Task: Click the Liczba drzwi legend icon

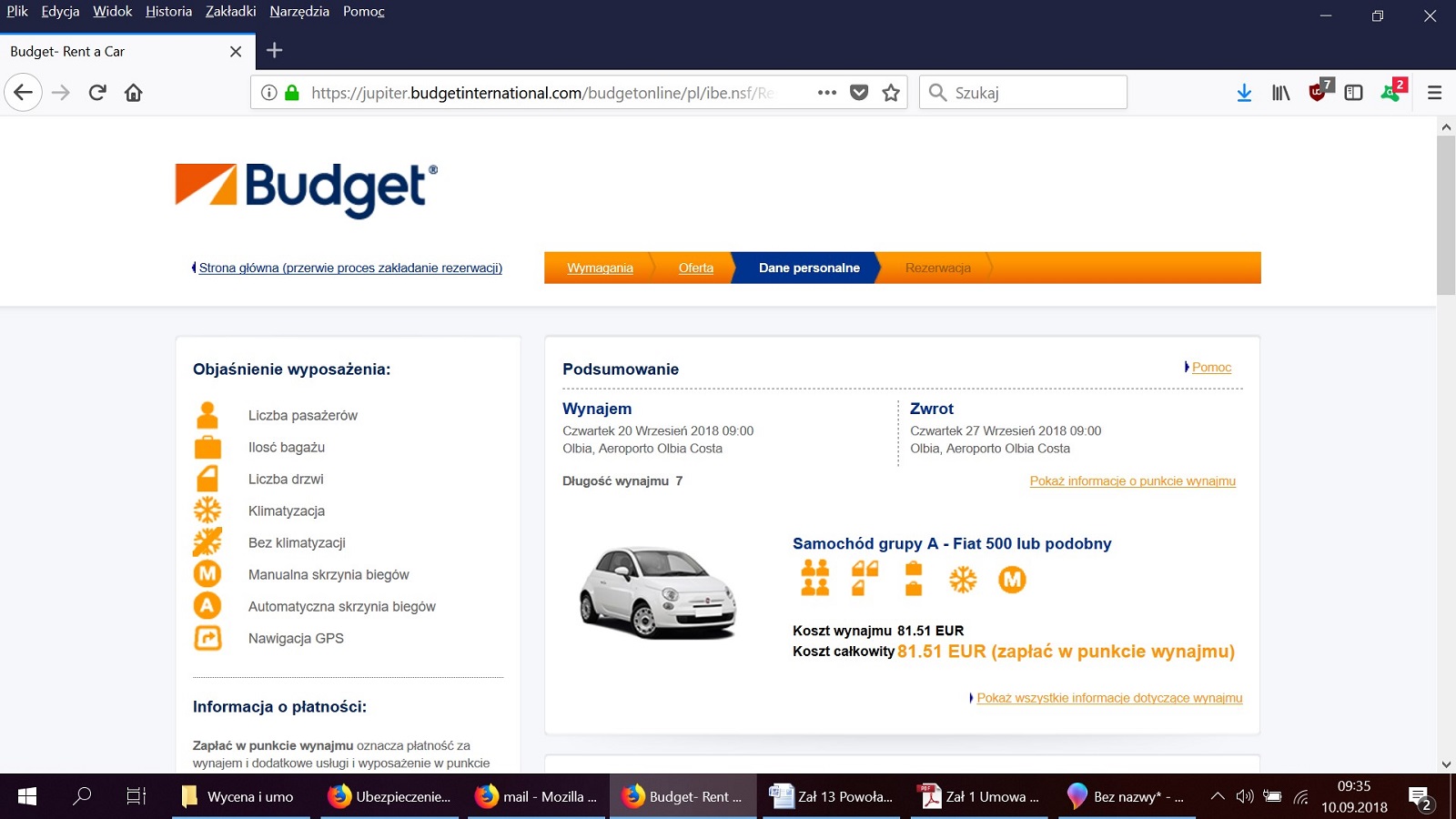Action: [x=207, y=479]
